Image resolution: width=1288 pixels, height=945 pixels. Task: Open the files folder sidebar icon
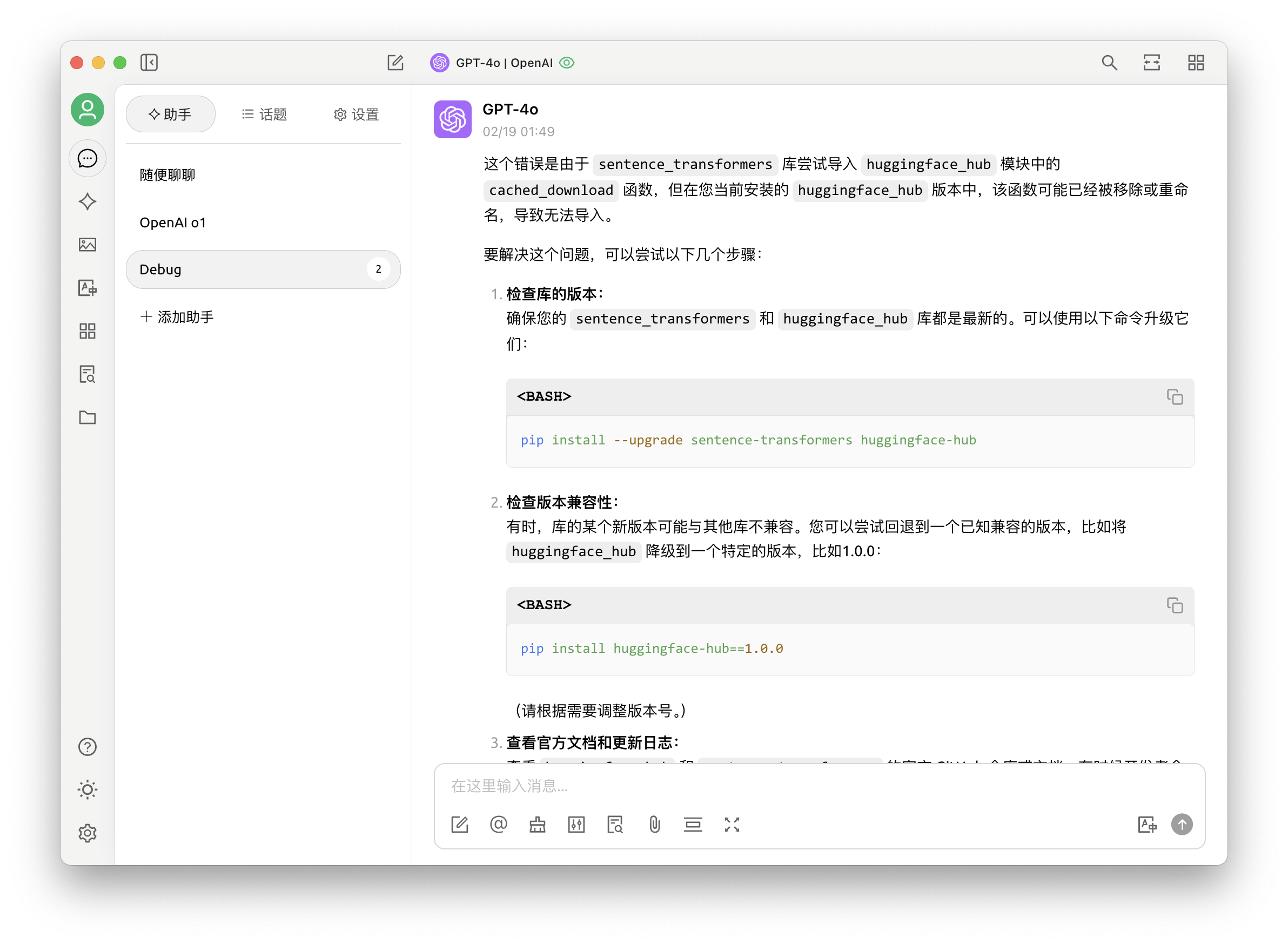(x=87, y=417)
